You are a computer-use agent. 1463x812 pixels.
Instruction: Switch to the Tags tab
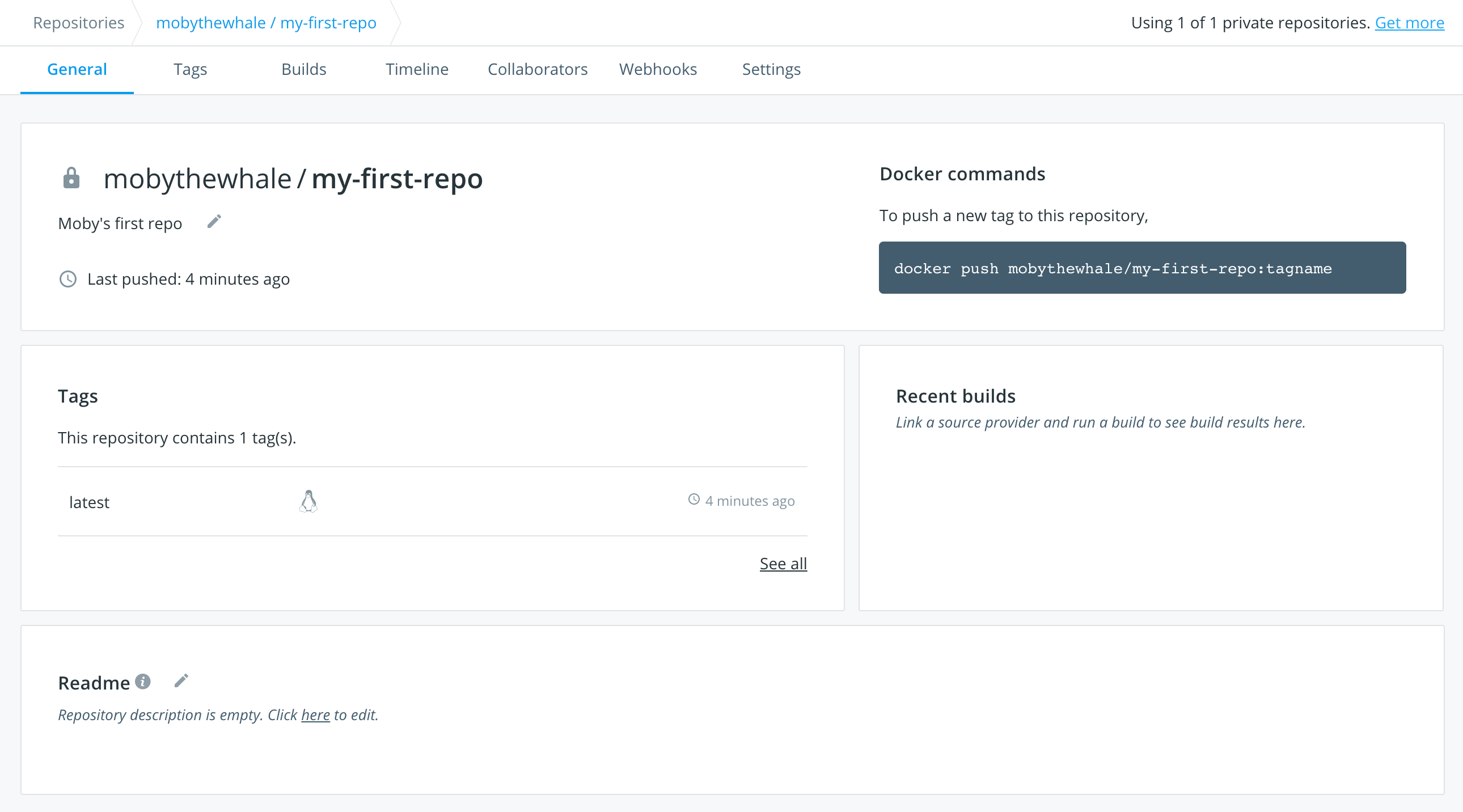coord(191,69)
